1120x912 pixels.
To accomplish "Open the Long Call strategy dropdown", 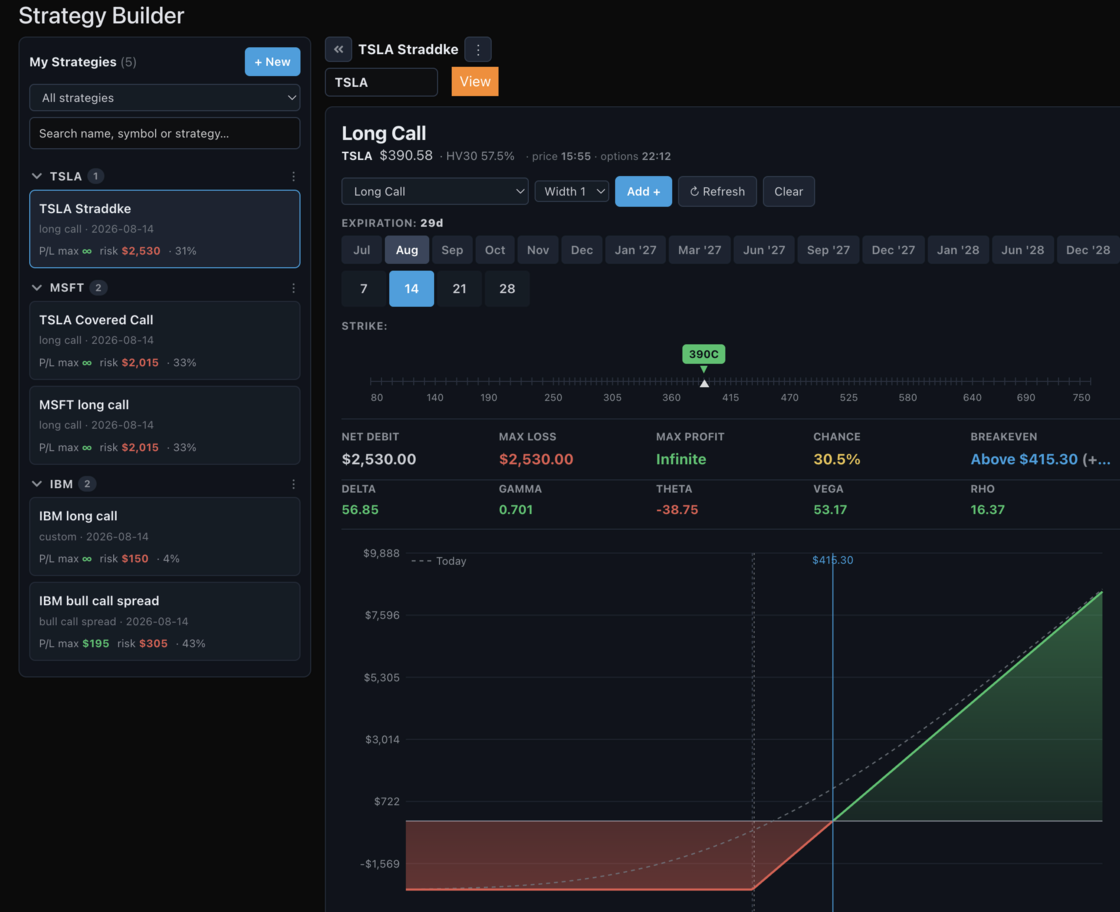I will click(x=435, y=191).
